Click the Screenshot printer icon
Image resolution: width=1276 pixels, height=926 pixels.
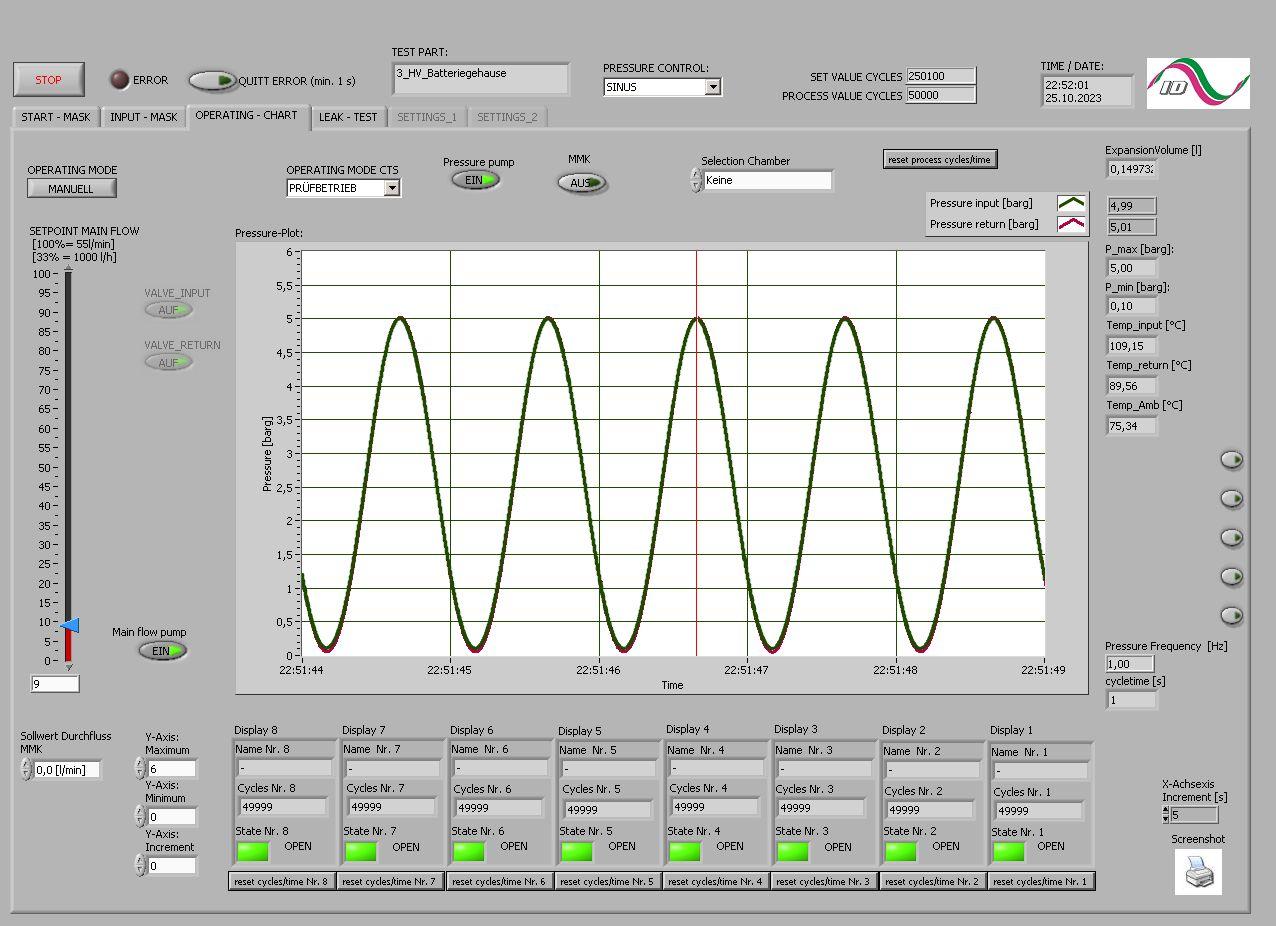[1198, 871]
